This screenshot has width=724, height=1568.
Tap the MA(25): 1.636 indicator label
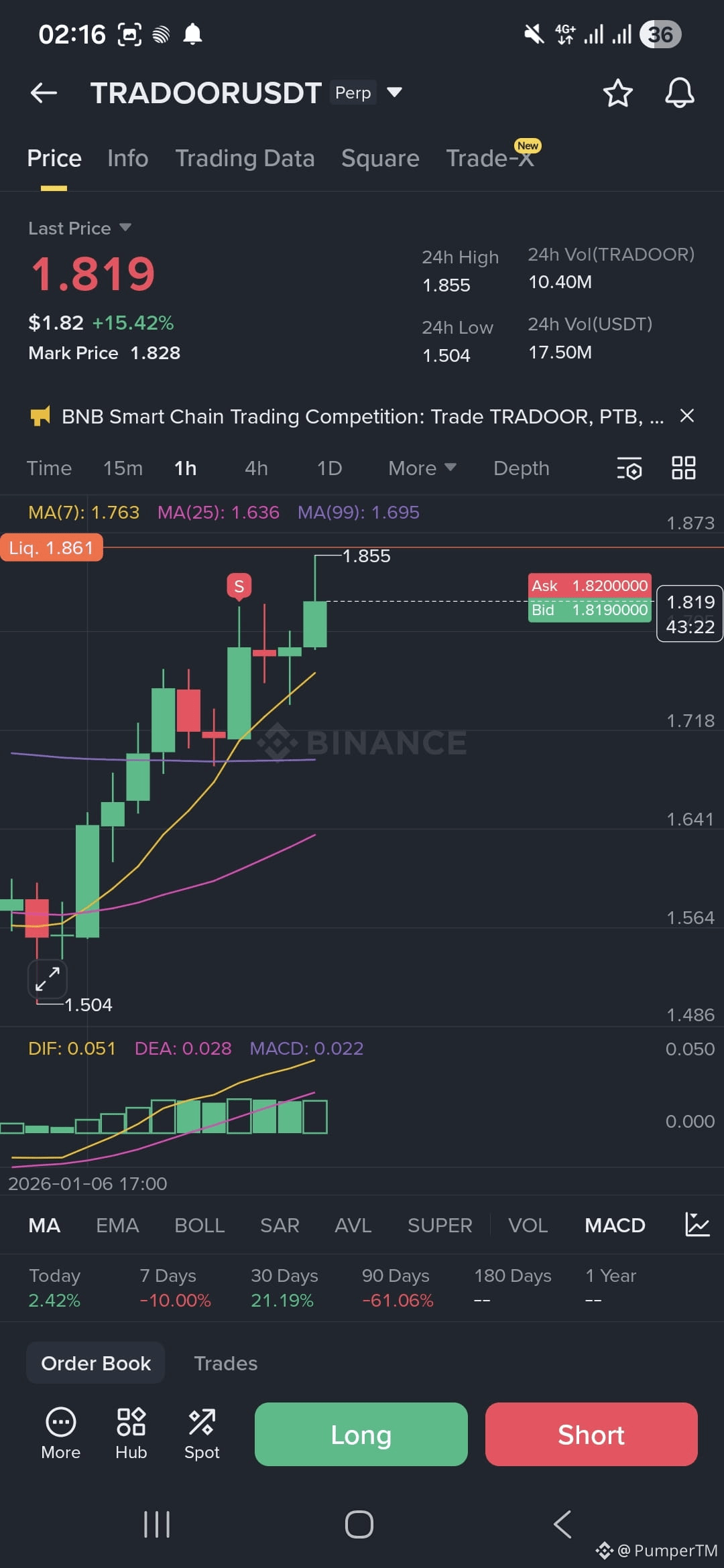point(218,512)
